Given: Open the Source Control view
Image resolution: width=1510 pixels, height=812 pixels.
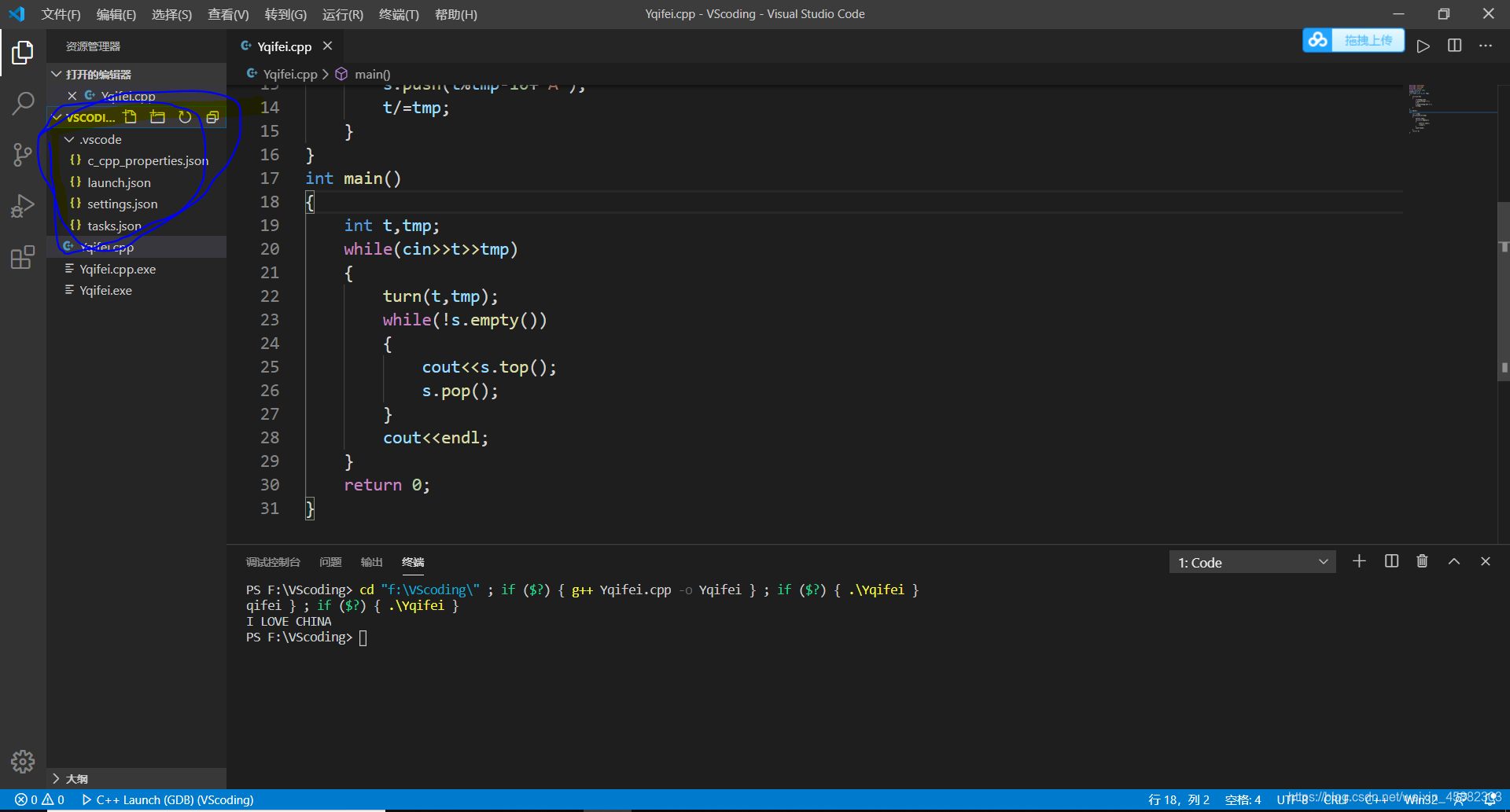Looking at the screenshot, I should tap(23, 154).
